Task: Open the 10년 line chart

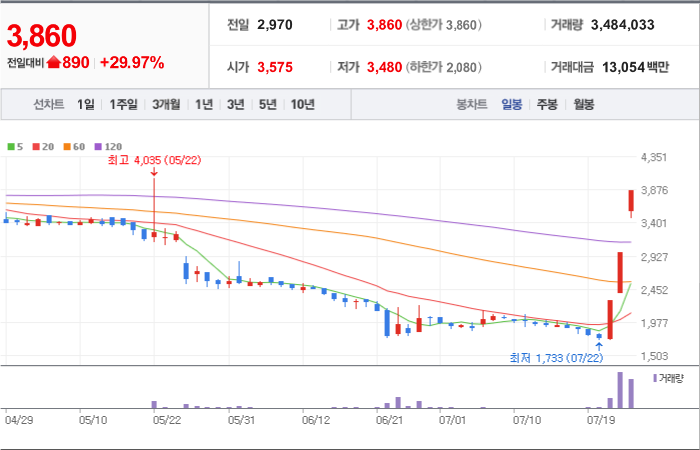Action: (x=303, y=104)
